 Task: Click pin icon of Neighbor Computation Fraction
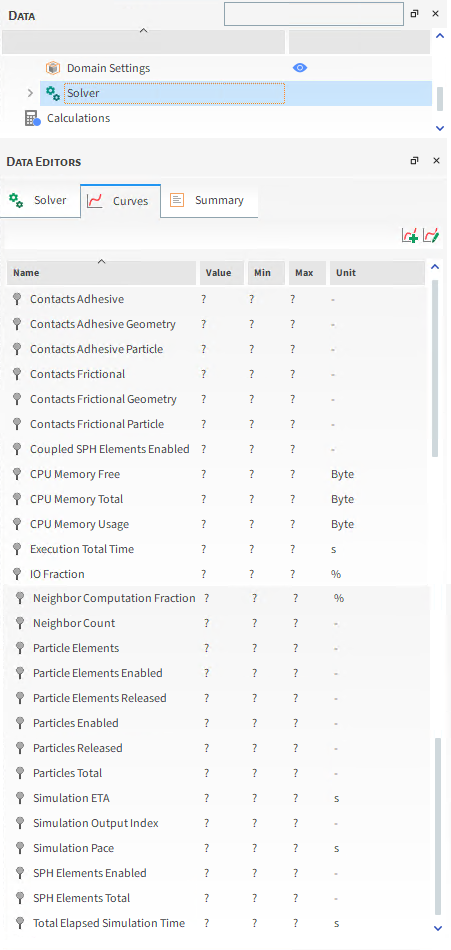coord(20,598)
